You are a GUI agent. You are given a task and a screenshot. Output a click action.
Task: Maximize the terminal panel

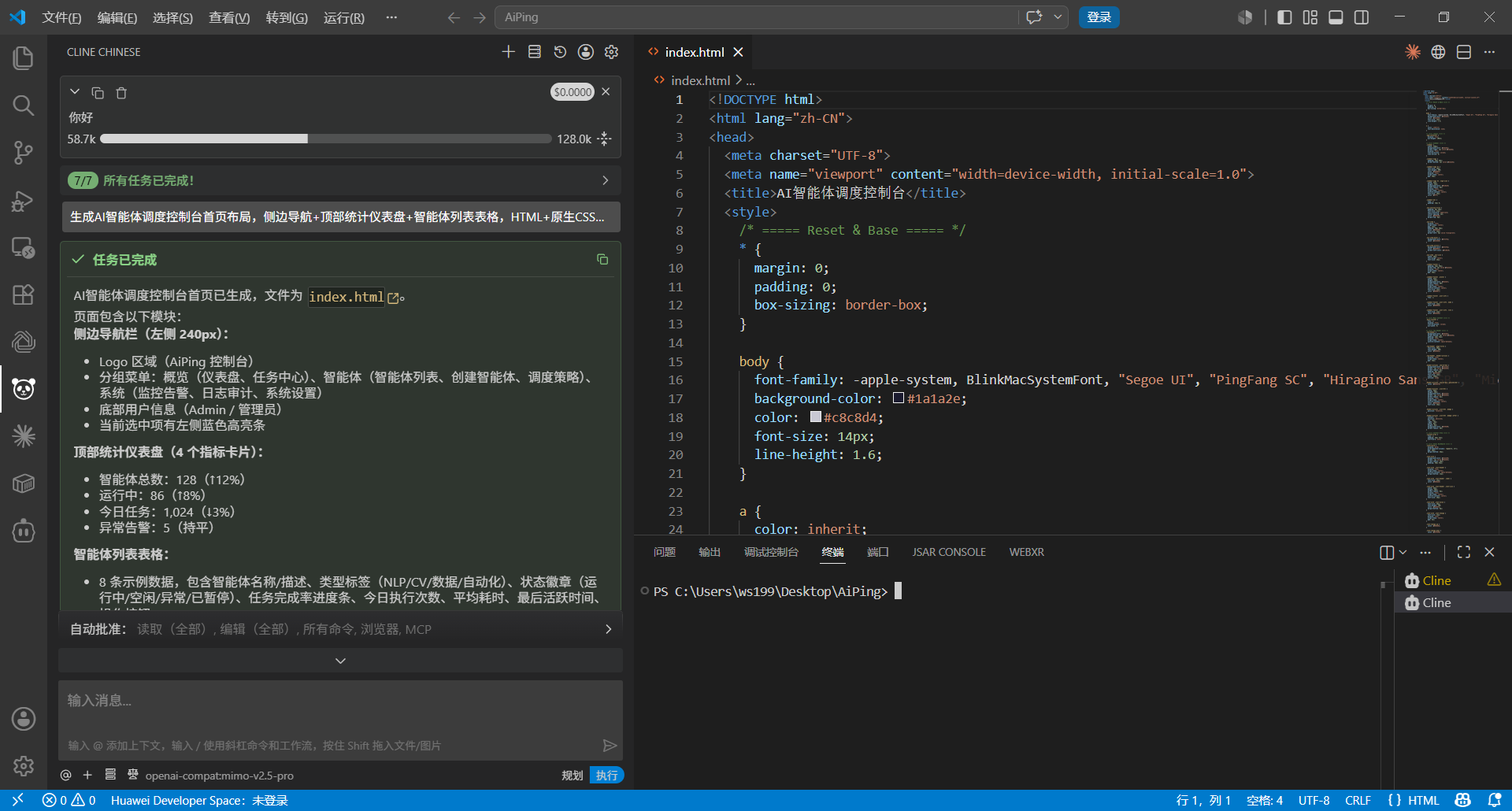tap(1464, 552)
